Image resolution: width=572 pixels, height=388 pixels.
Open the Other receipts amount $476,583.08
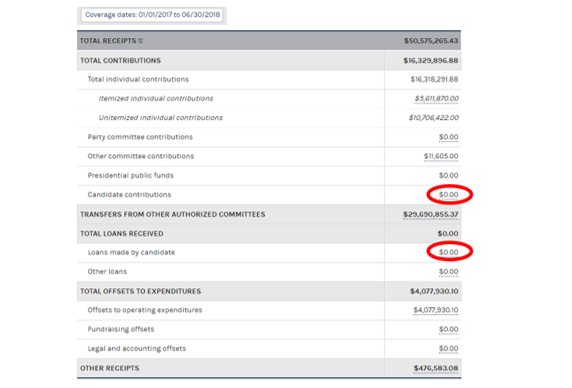(x=436, y=368)
